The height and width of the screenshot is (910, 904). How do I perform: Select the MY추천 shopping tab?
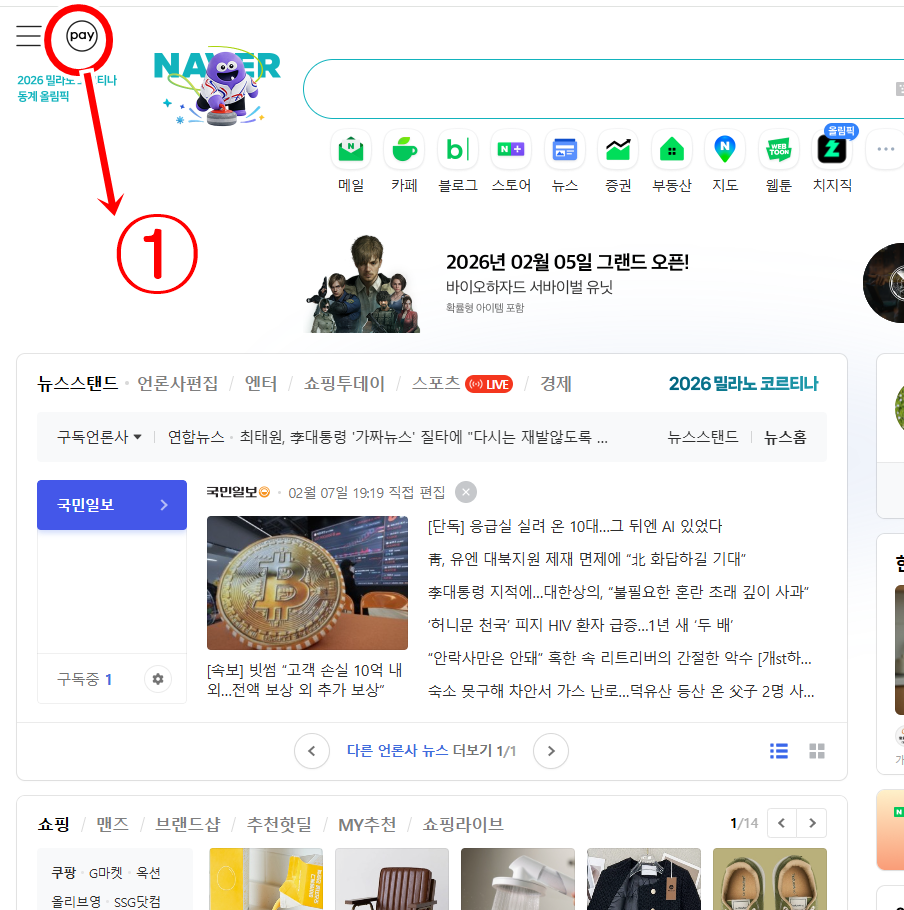[x=367, y=824]
